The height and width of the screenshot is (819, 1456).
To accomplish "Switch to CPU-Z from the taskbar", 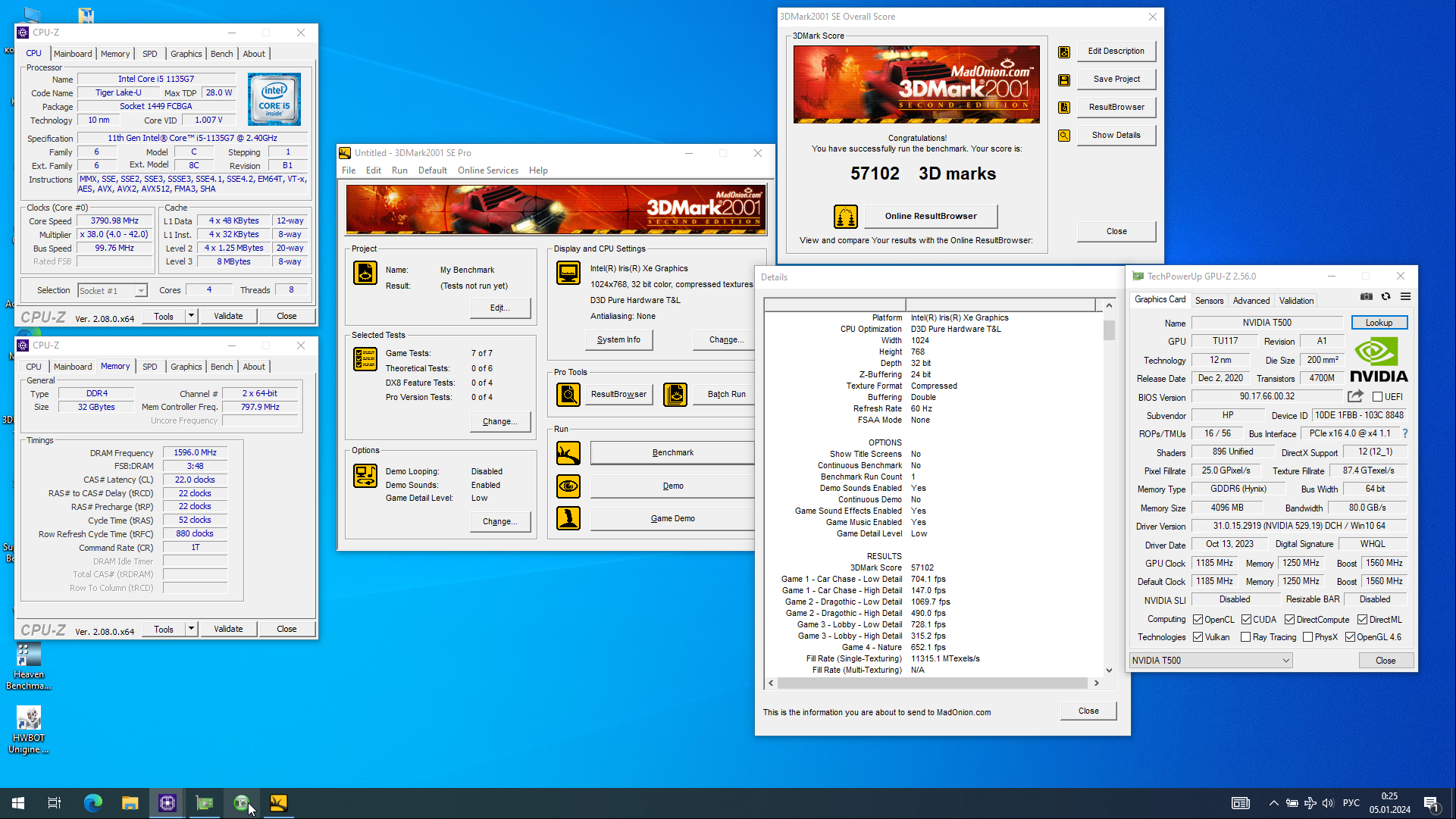I will [x=167, y=803].
